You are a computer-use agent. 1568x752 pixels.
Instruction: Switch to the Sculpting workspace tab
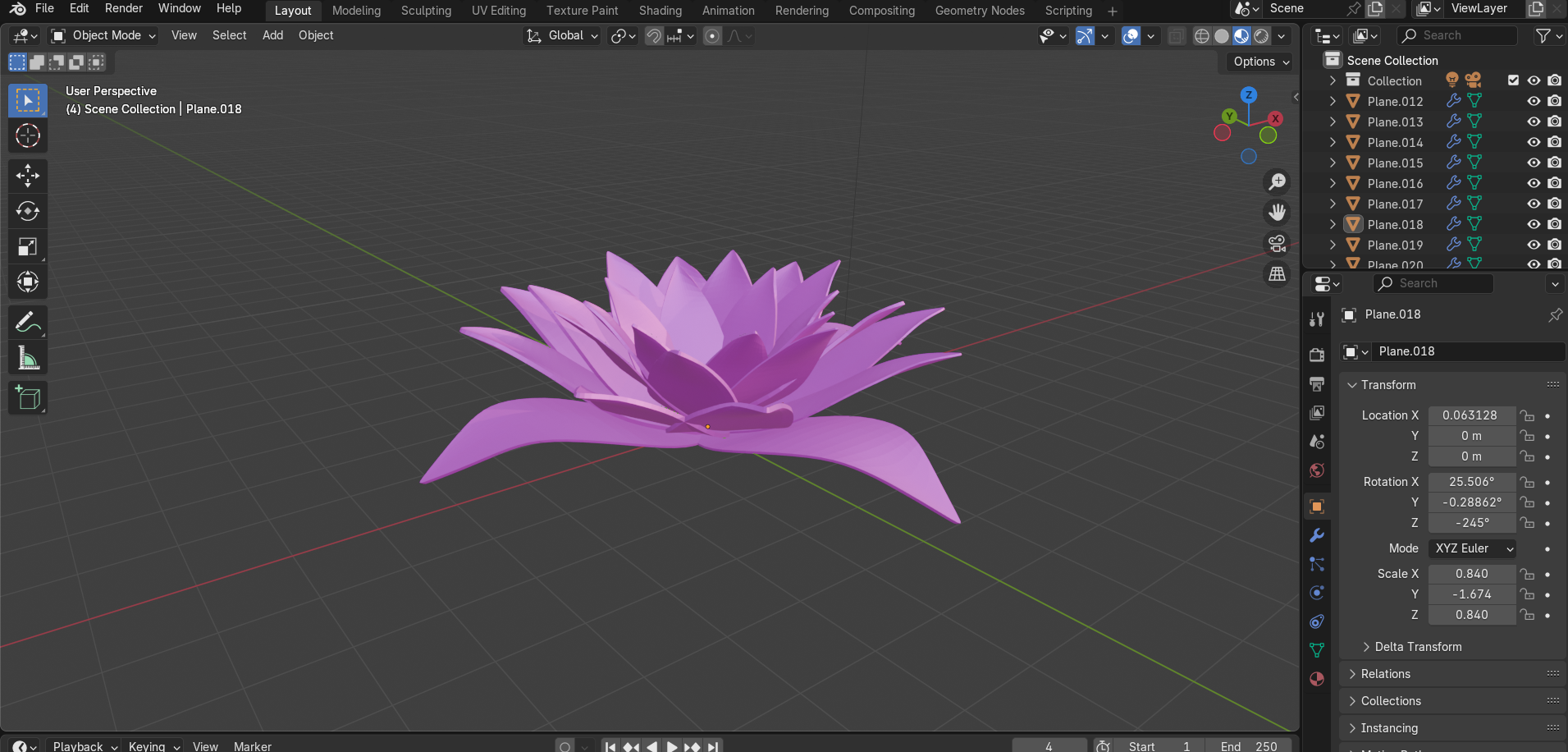[426, 11]
